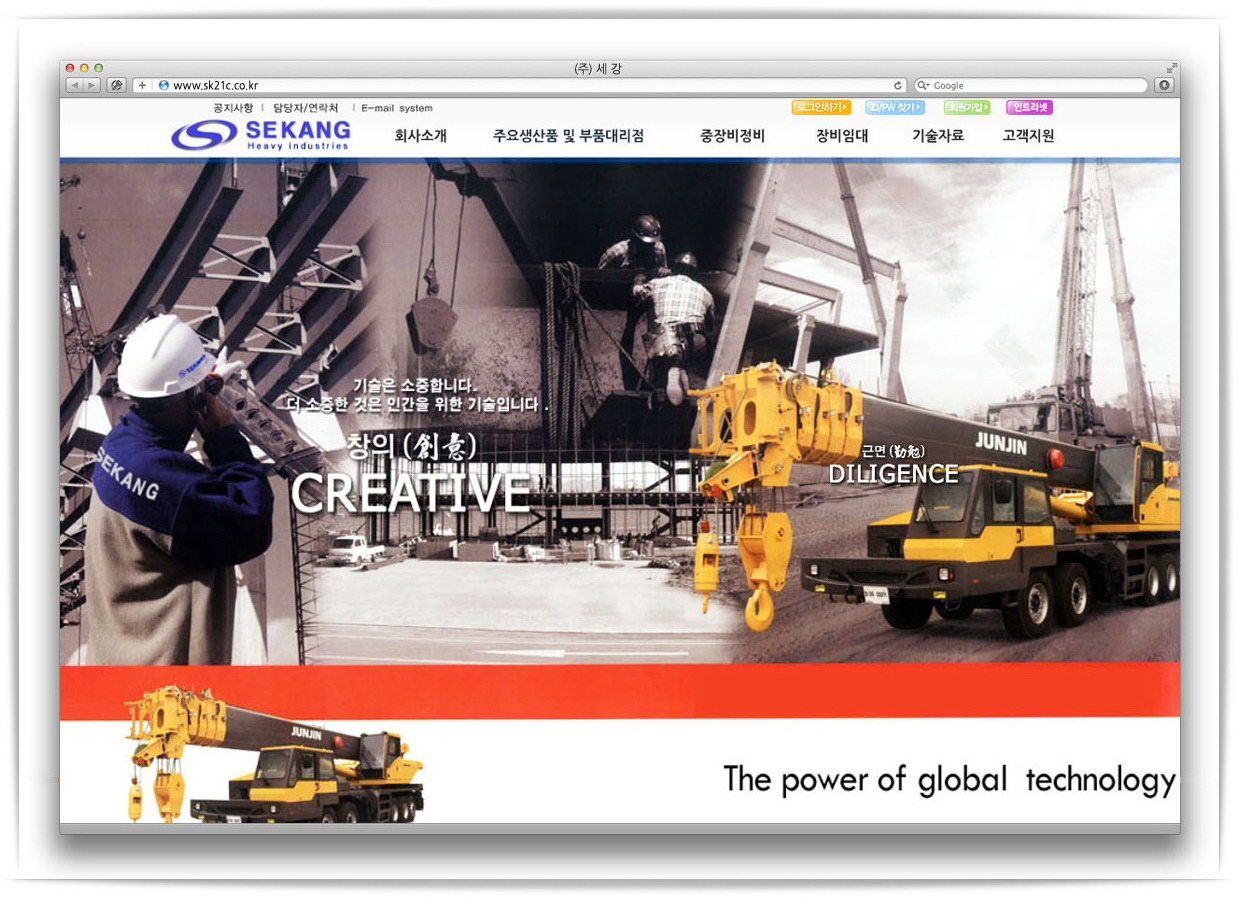
Task: Open the 담당자/연락처 link
Action: pyautogui.click(x=306, y=108)
